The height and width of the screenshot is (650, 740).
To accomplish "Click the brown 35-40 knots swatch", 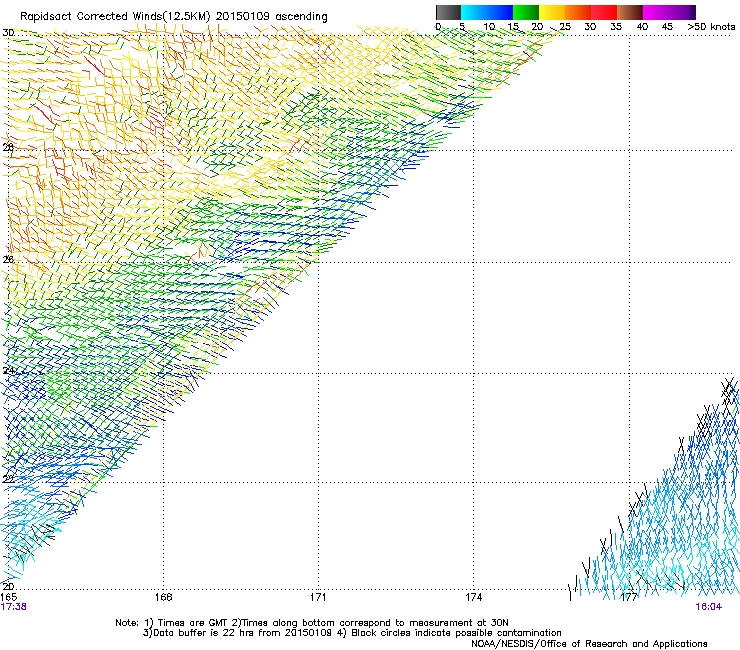I will point(630,12).
